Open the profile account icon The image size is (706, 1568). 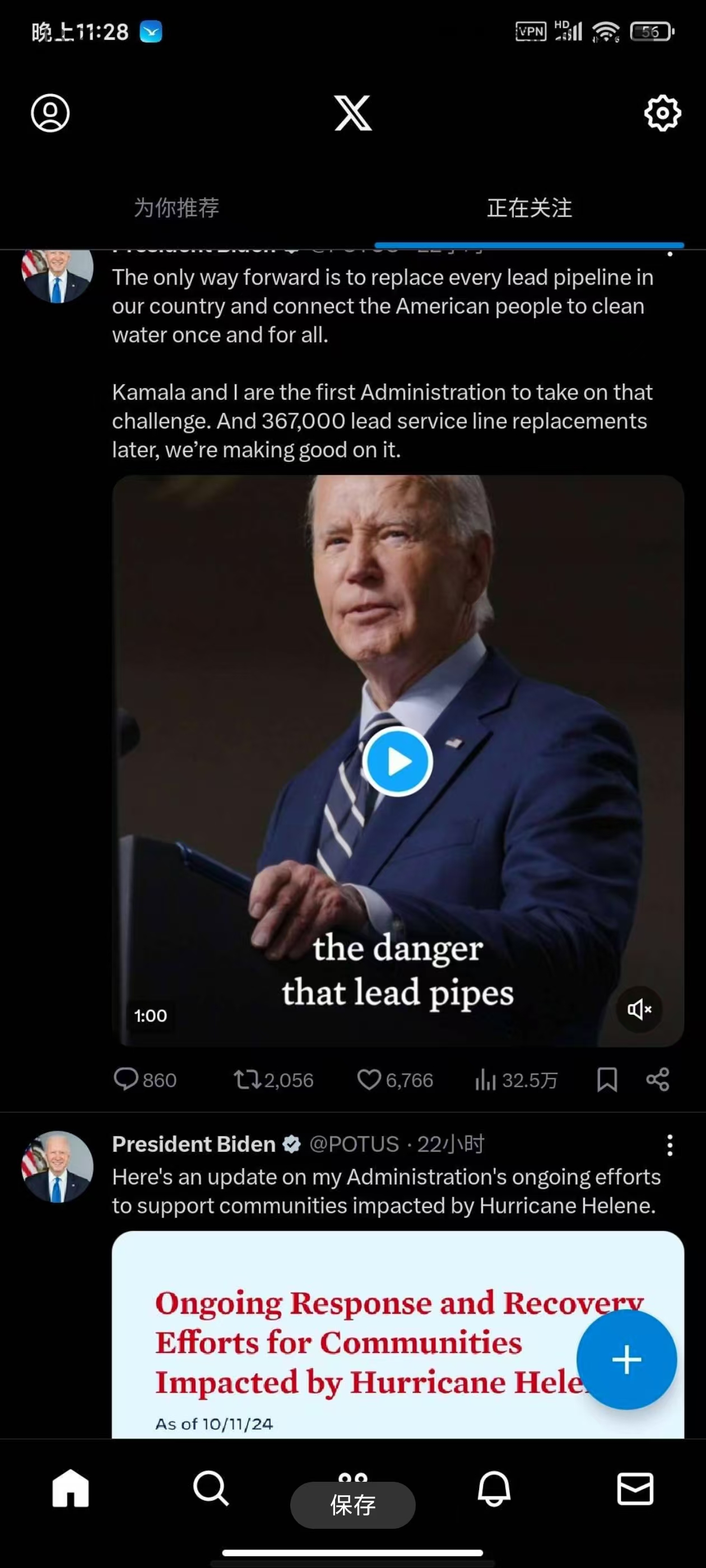pyautogui.click(x=50, y=113)
